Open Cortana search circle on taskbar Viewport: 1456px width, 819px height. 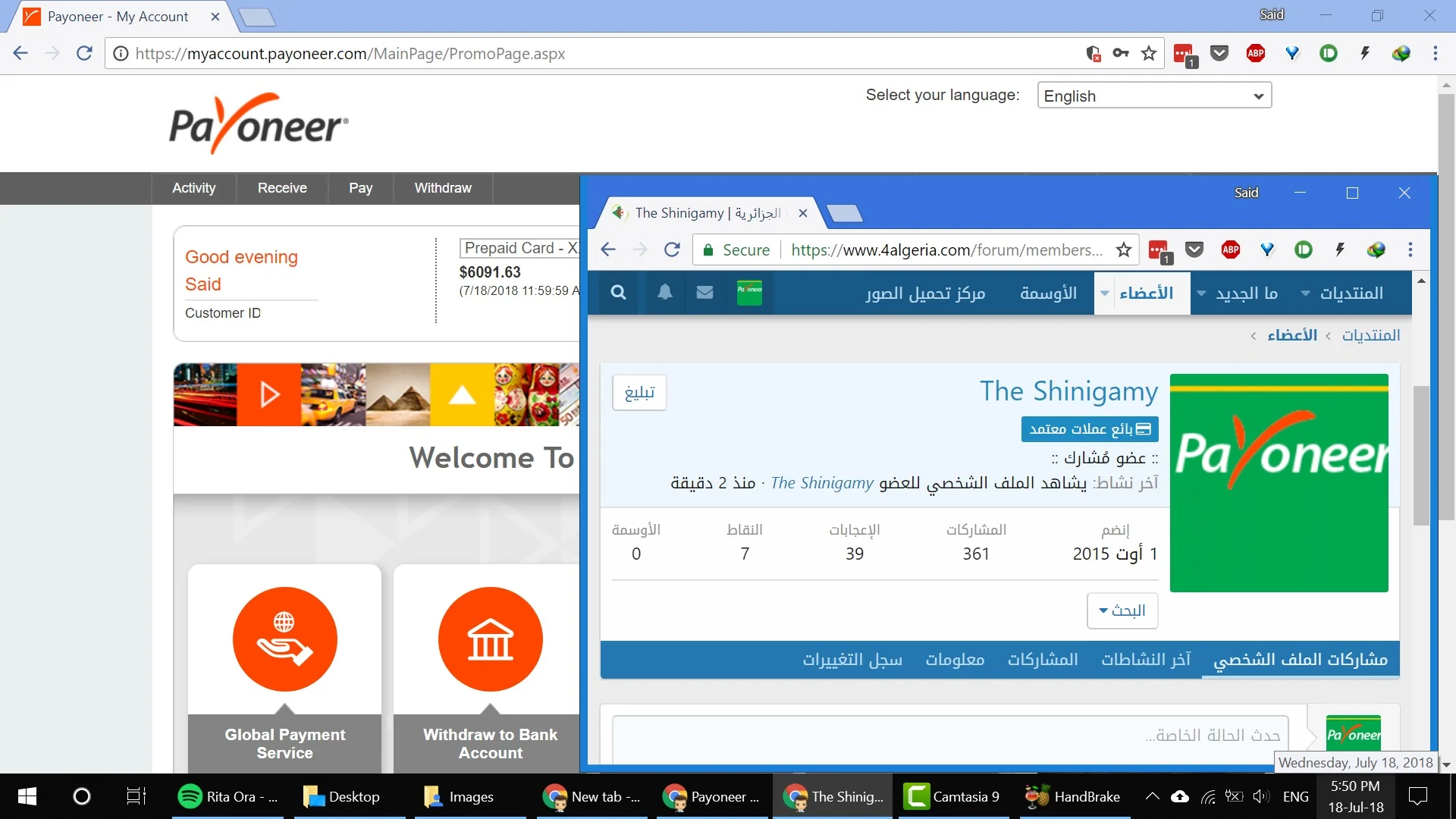[x=81, y=796]
